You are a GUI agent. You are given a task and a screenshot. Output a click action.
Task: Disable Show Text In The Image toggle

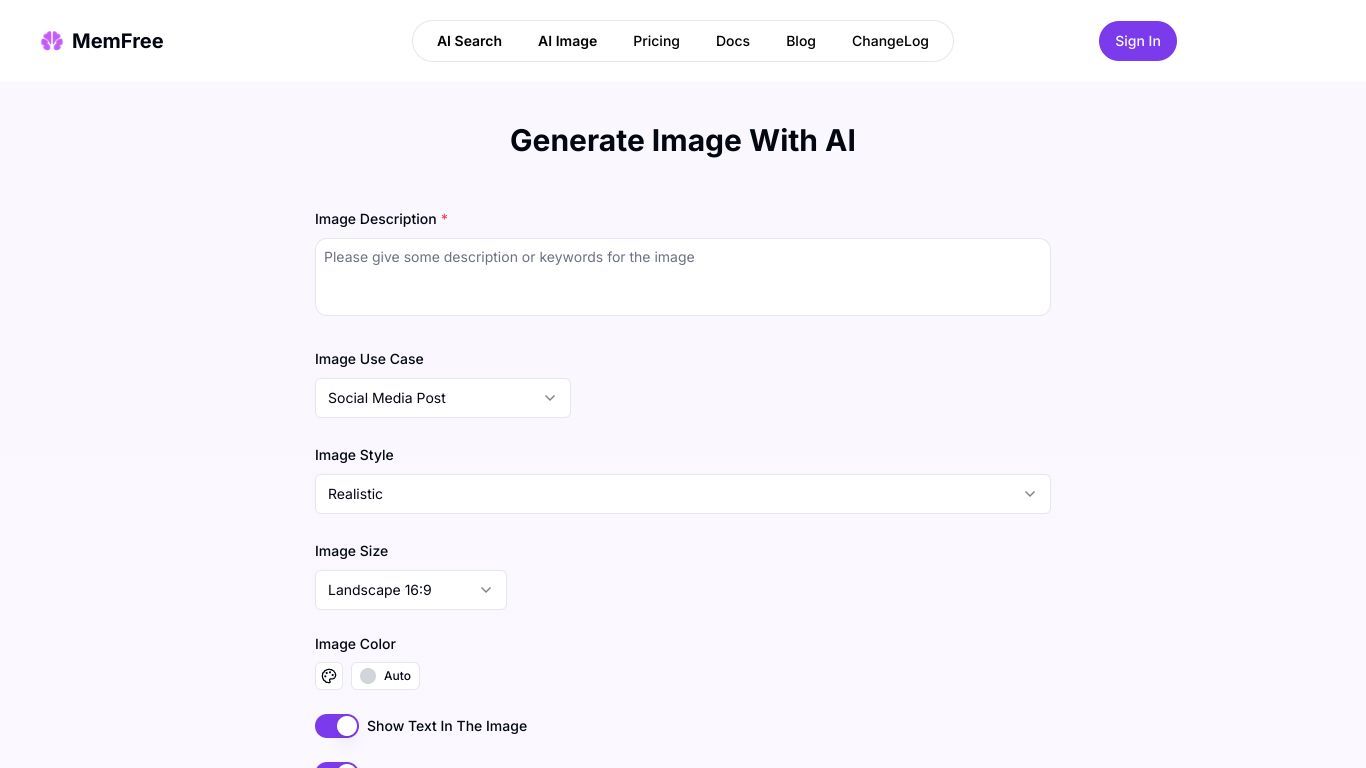pyautogui.click(x=337, y=726)
